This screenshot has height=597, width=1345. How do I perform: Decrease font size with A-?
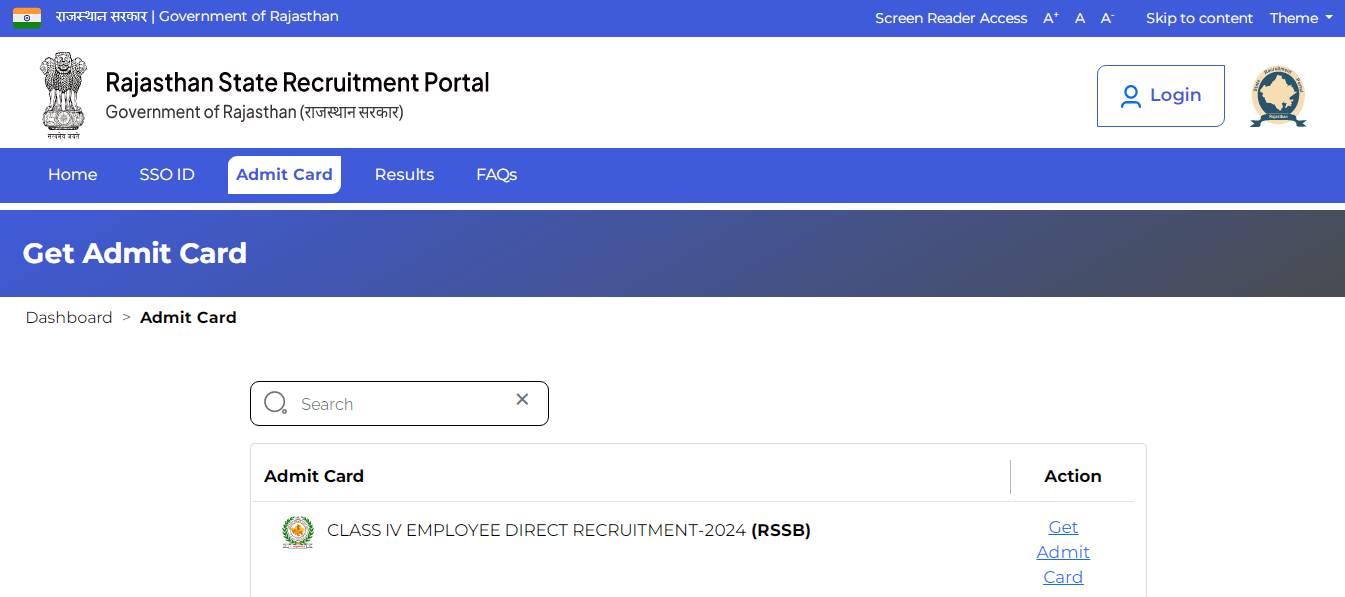1107,18
